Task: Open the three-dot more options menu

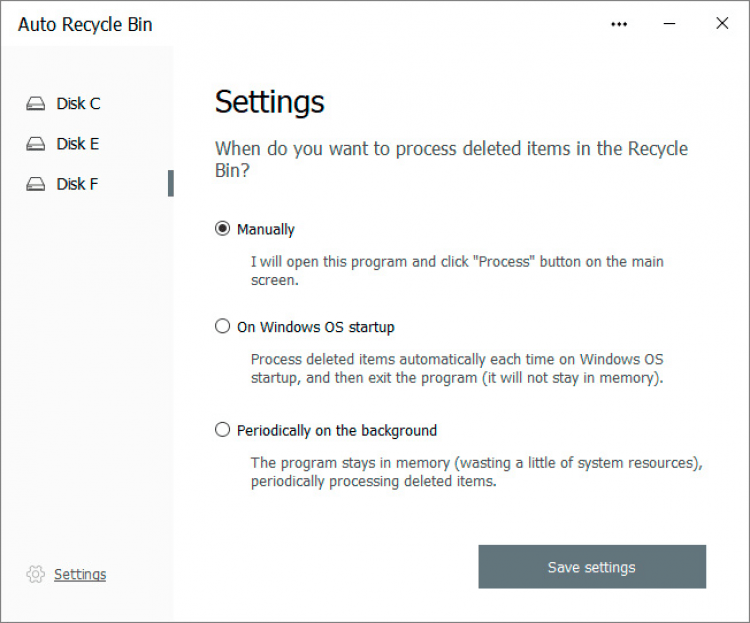Action: point(620,24)
